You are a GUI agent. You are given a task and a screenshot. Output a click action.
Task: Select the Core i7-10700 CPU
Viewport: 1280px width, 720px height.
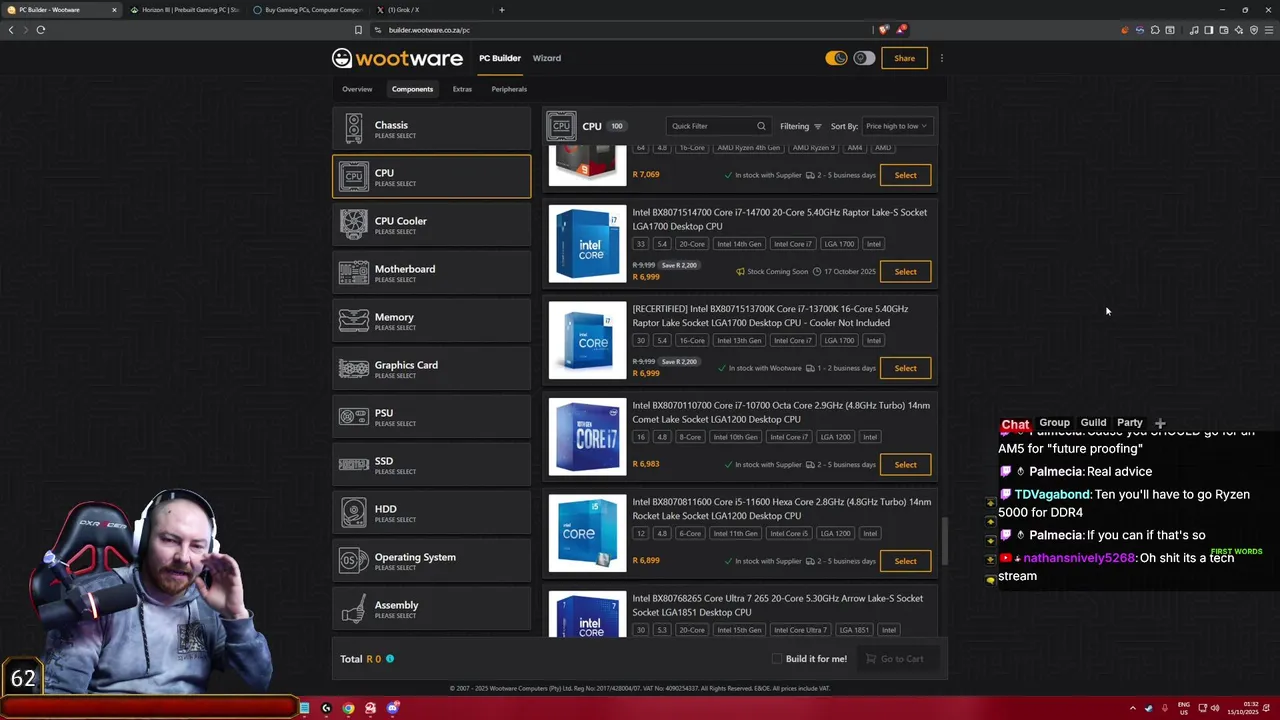click(x=905, y=465)
